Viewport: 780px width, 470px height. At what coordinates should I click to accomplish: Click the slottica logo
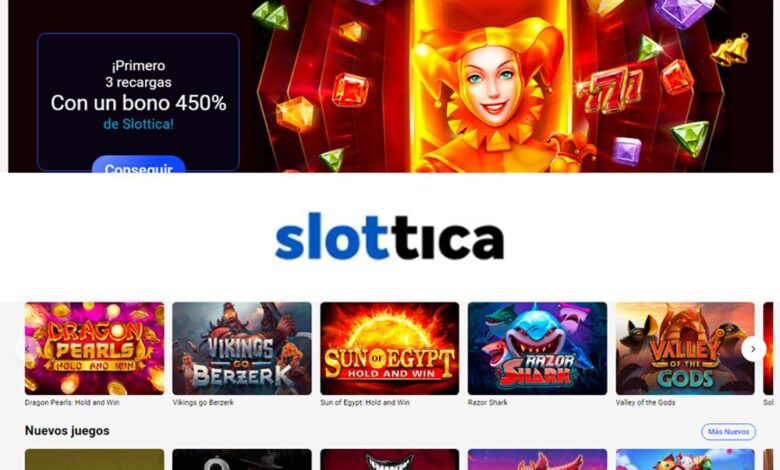[390, 236]
